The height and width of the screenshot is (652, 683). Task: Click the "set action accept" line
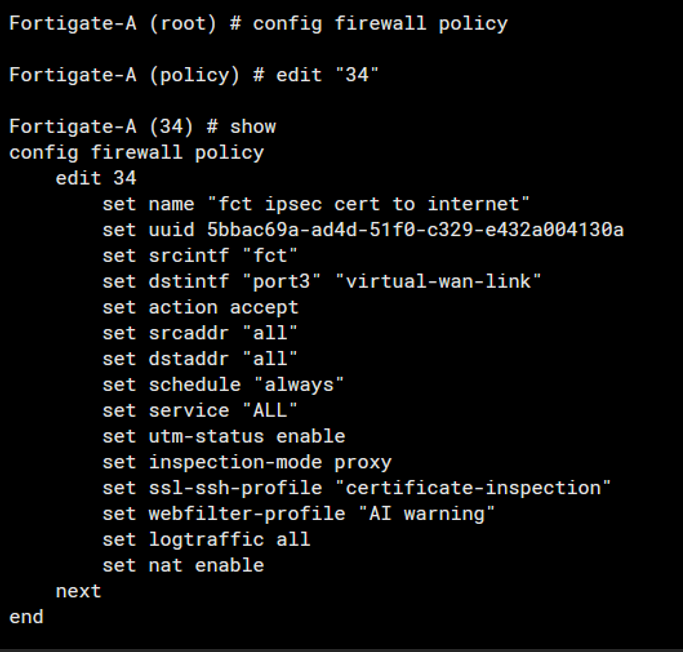click(200, 307)
